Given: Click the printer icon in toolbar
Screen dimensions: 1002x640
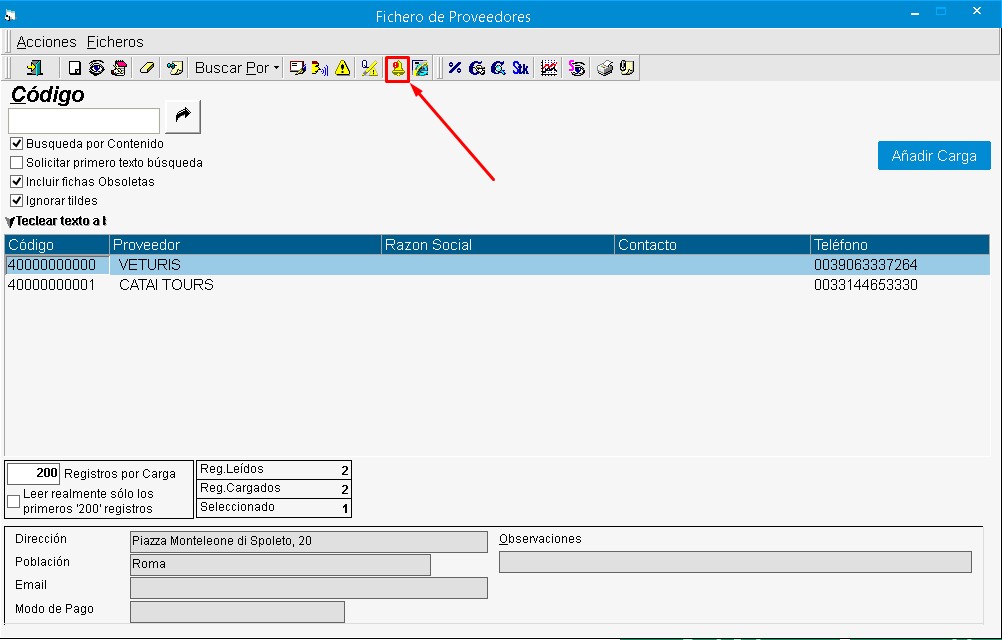Looking at the screenshot, I should [x=605, y=68].
